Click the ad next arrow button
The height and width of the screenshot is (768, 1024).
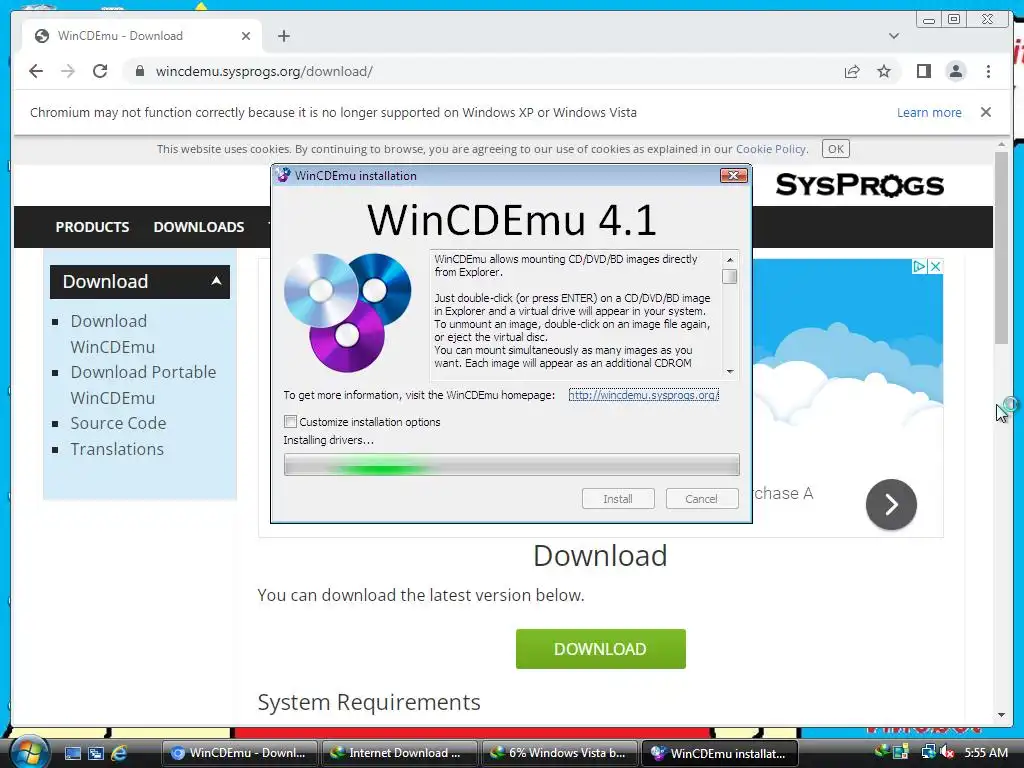point(891,504)
